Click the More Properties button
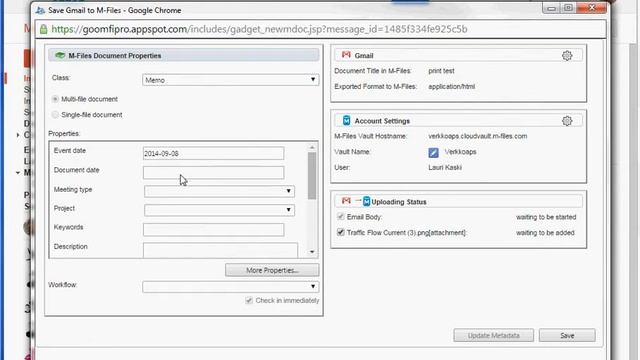The height and width of the screenshot is (360, 640). coord(272,270)
